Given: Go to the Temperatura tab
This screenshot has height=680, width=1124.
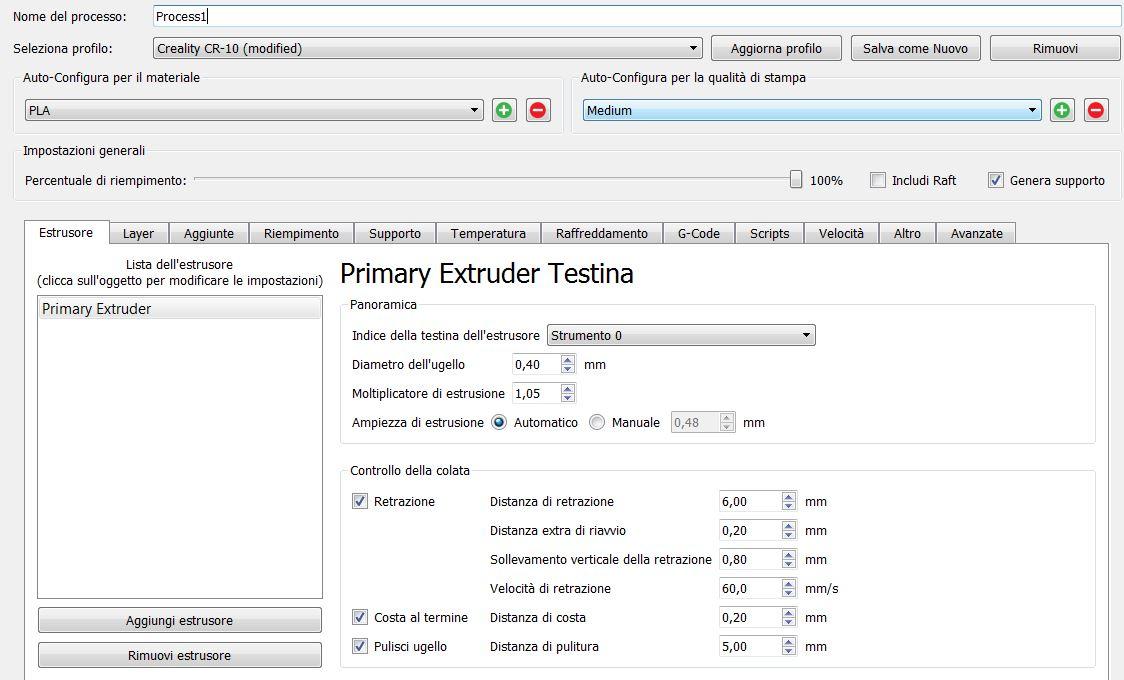Looking at the screenshot, I should [488, 234].
